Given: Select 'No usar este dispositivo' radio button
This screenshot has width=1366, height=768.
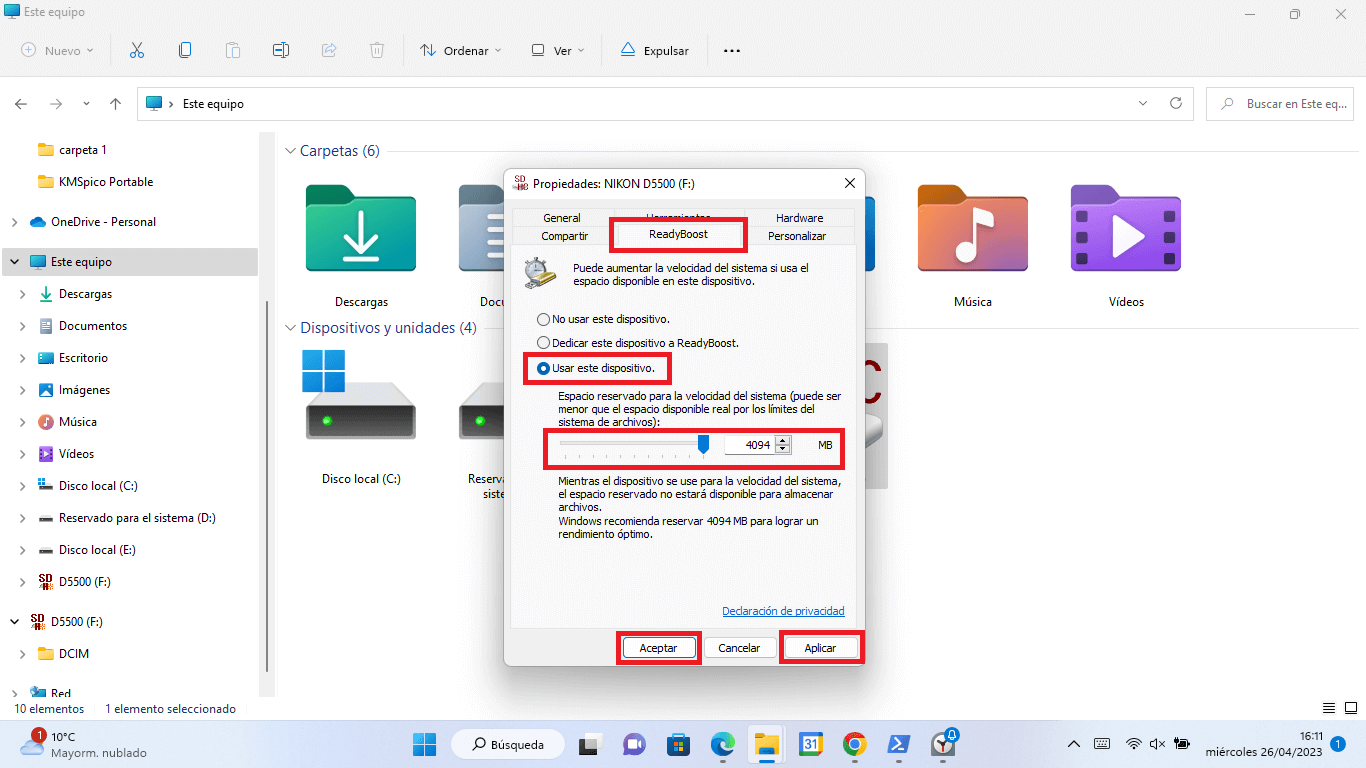Looking at the screenshot, I should (x=543, y=320).
